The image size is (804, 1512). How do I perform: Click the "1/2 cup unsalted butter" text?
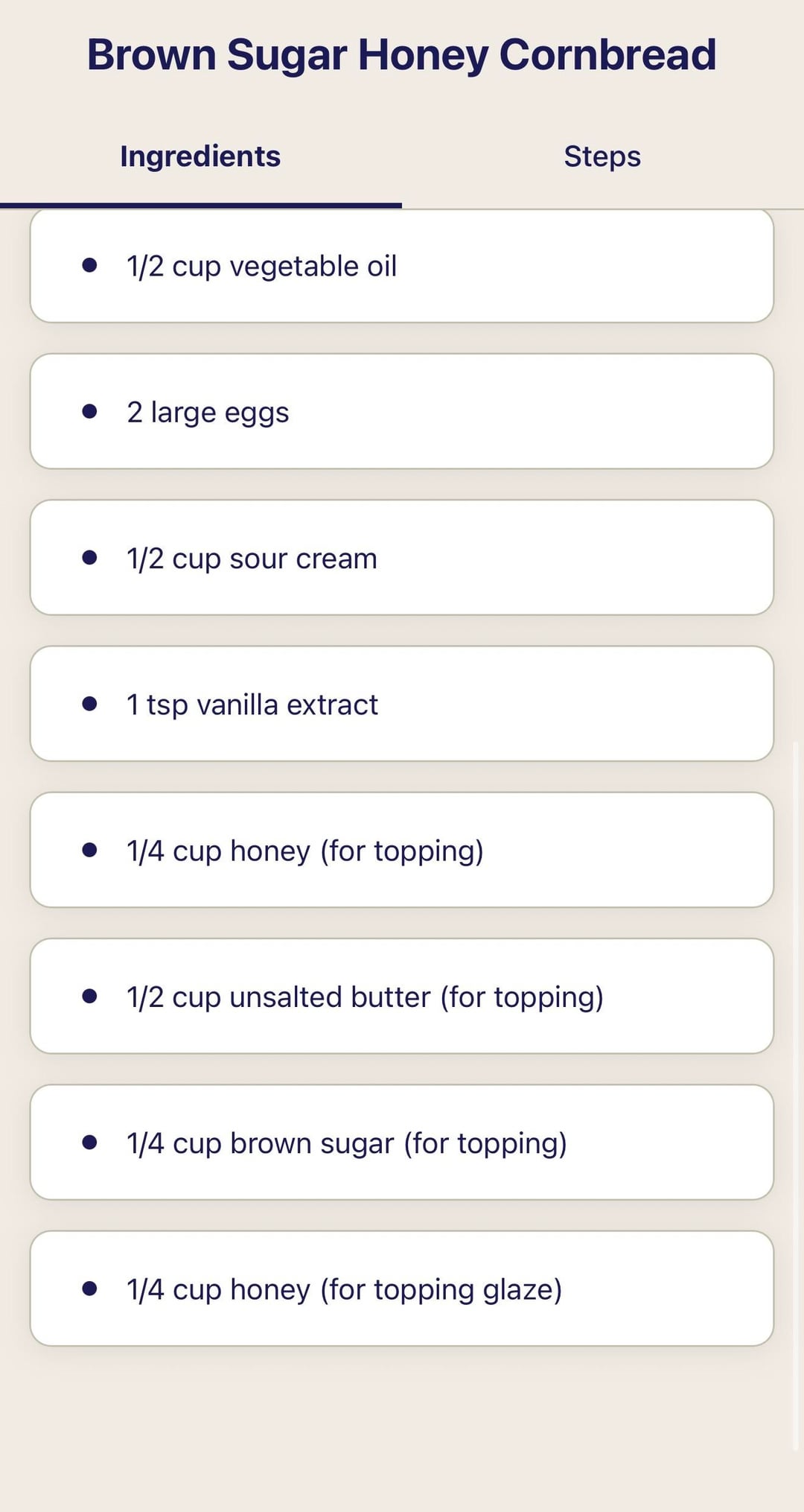tap(365, 997)
